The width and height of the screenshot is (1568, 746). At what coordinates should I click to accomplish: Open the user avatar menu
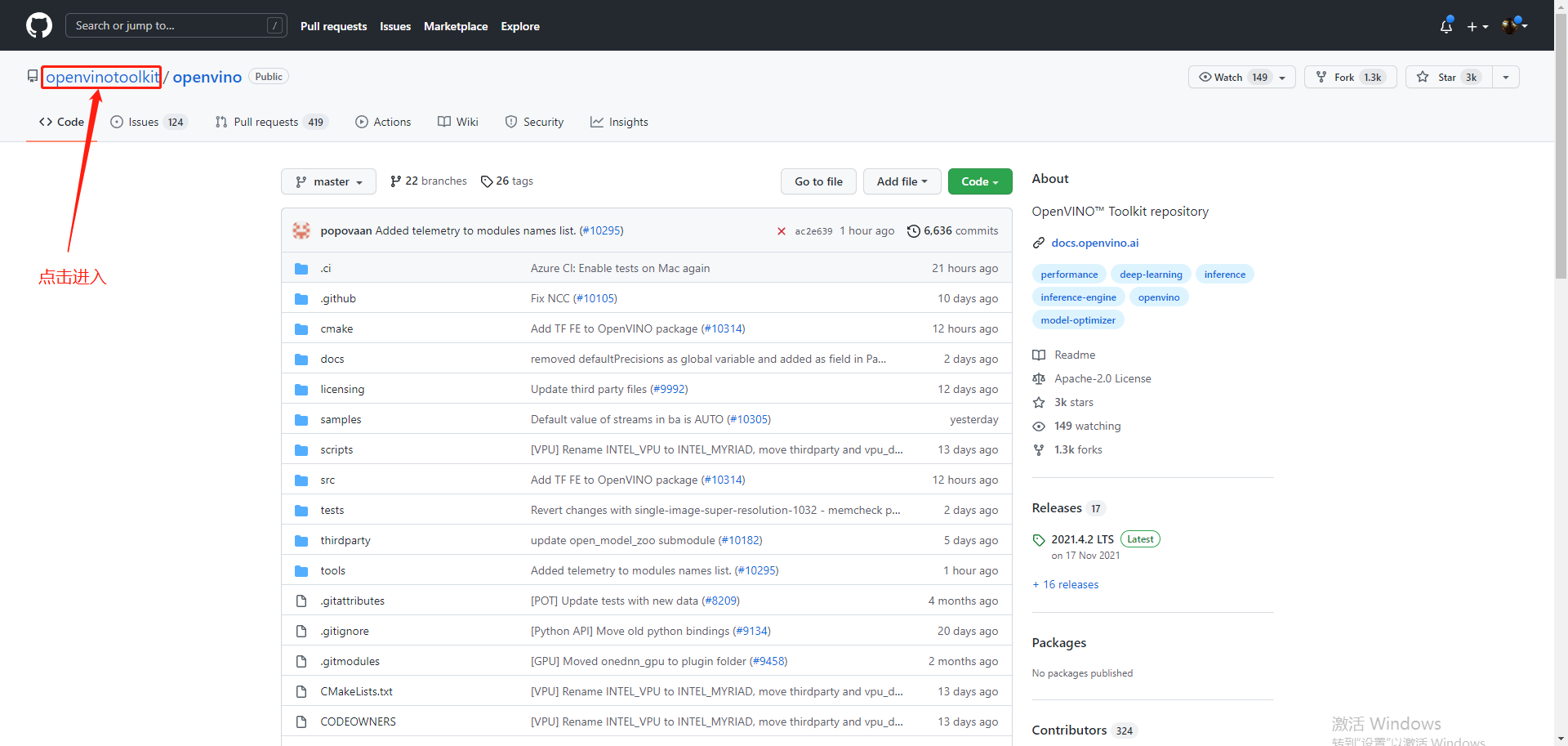pyautogui.click(x=1515, y=25)
